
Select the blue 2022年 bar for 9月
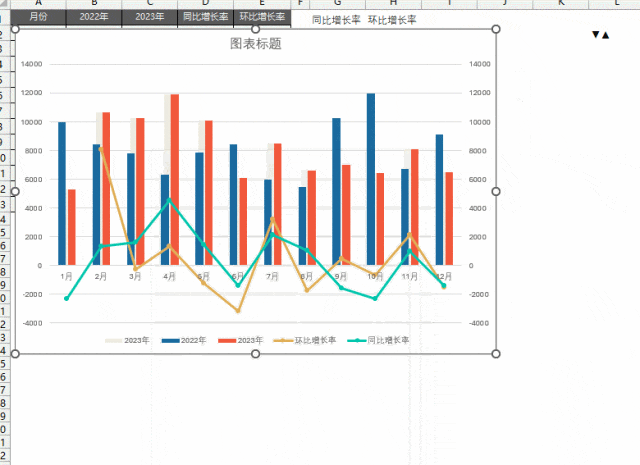tap(336, 192)
